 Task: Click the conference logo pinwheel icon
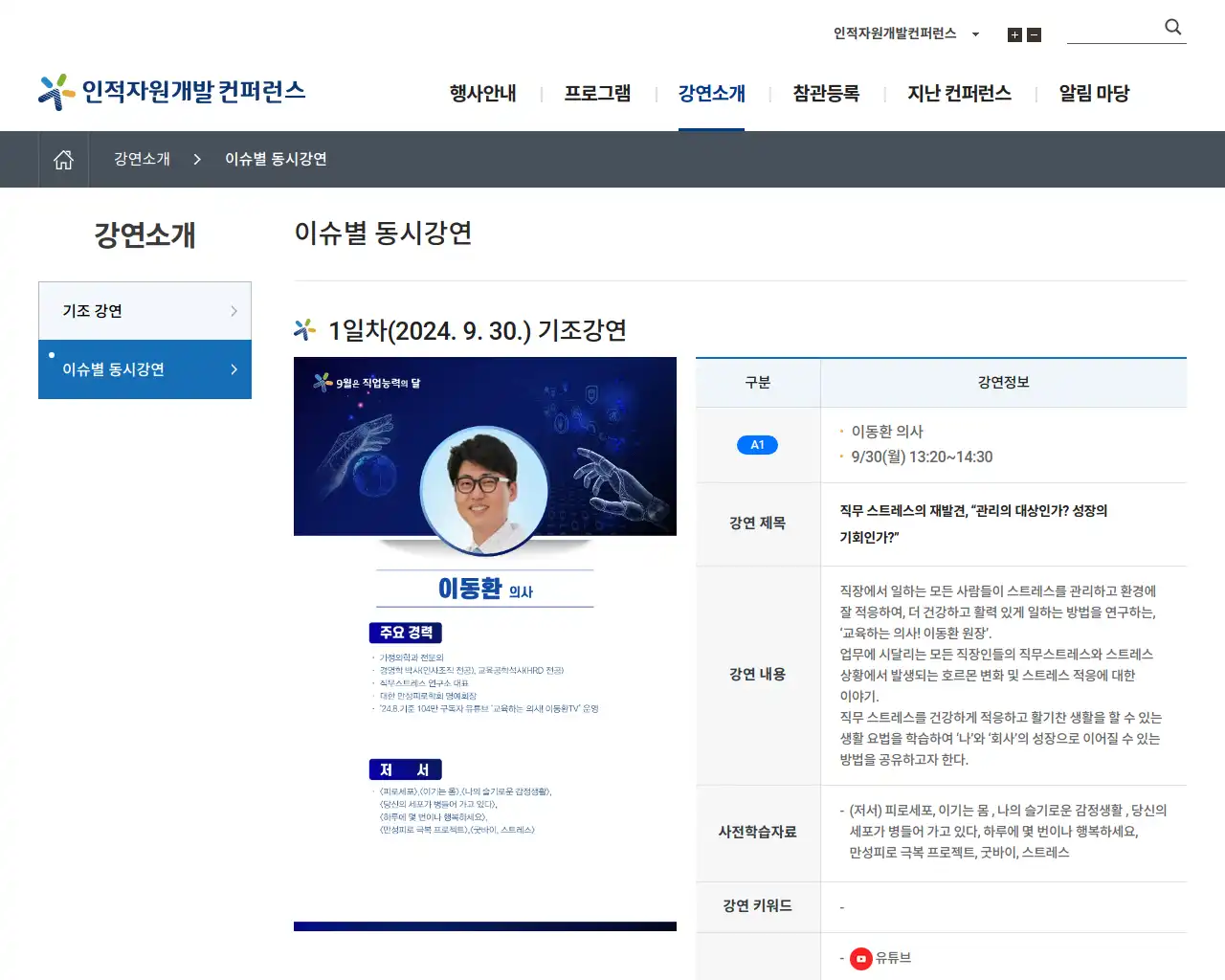[x=56, y=92]
